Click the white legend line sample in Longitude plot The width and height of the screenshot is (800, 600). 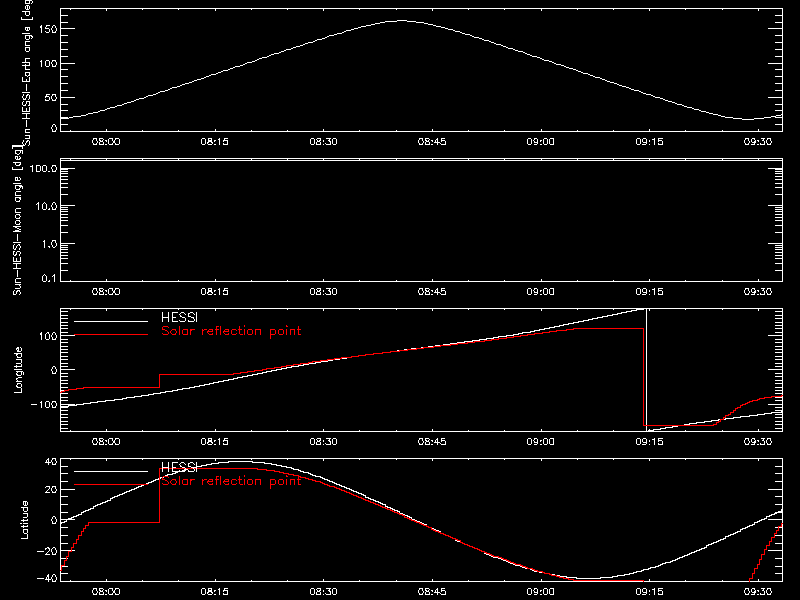[111, 321]
